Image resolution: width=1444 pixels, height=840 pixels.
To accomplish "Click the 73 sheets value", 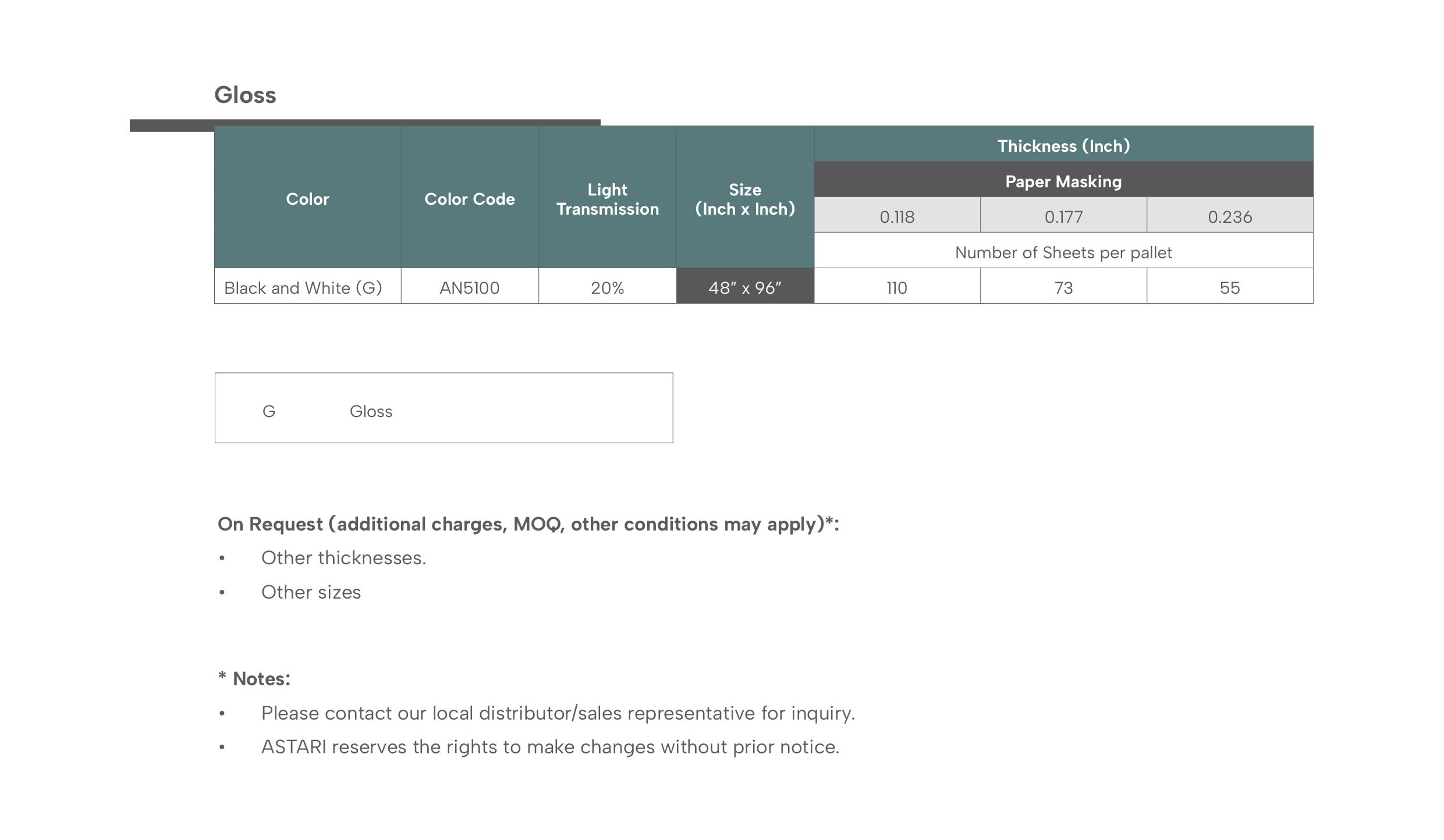I will pyautogui.click(x=1063, y=286).
